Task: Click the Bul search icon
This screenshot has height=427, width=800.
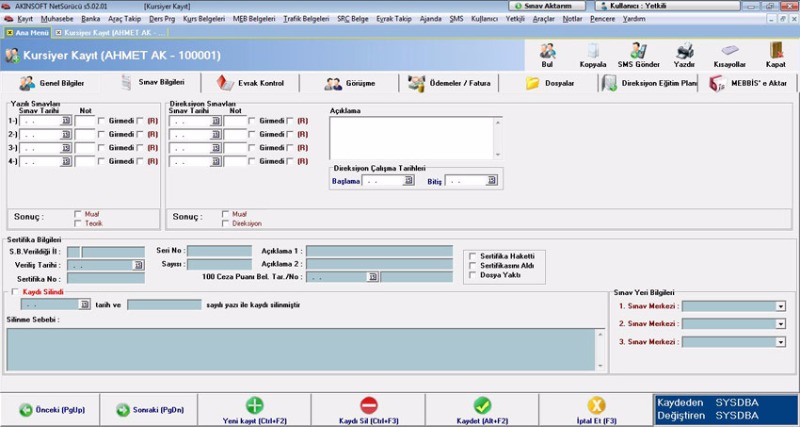Action: (x=547, y=51)
